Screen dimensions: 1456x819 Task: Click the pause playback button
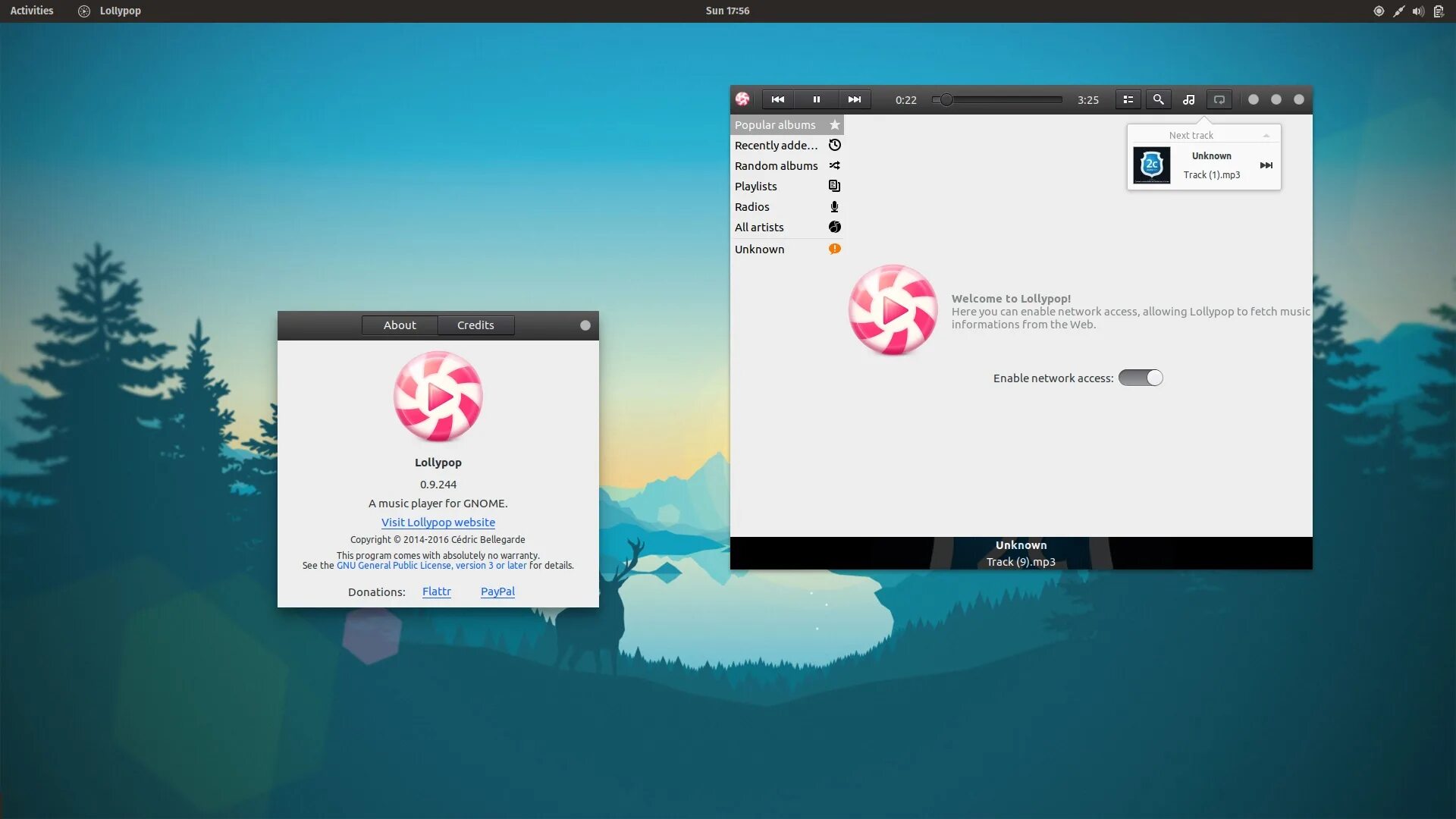tap(816, 99)
